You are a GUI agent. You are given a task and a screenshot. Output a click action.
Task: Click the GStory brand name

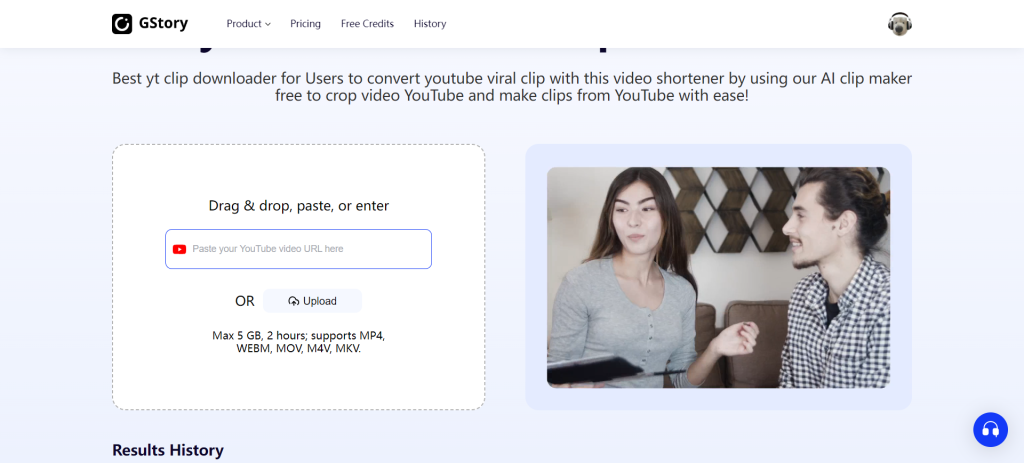pos(163,24)
